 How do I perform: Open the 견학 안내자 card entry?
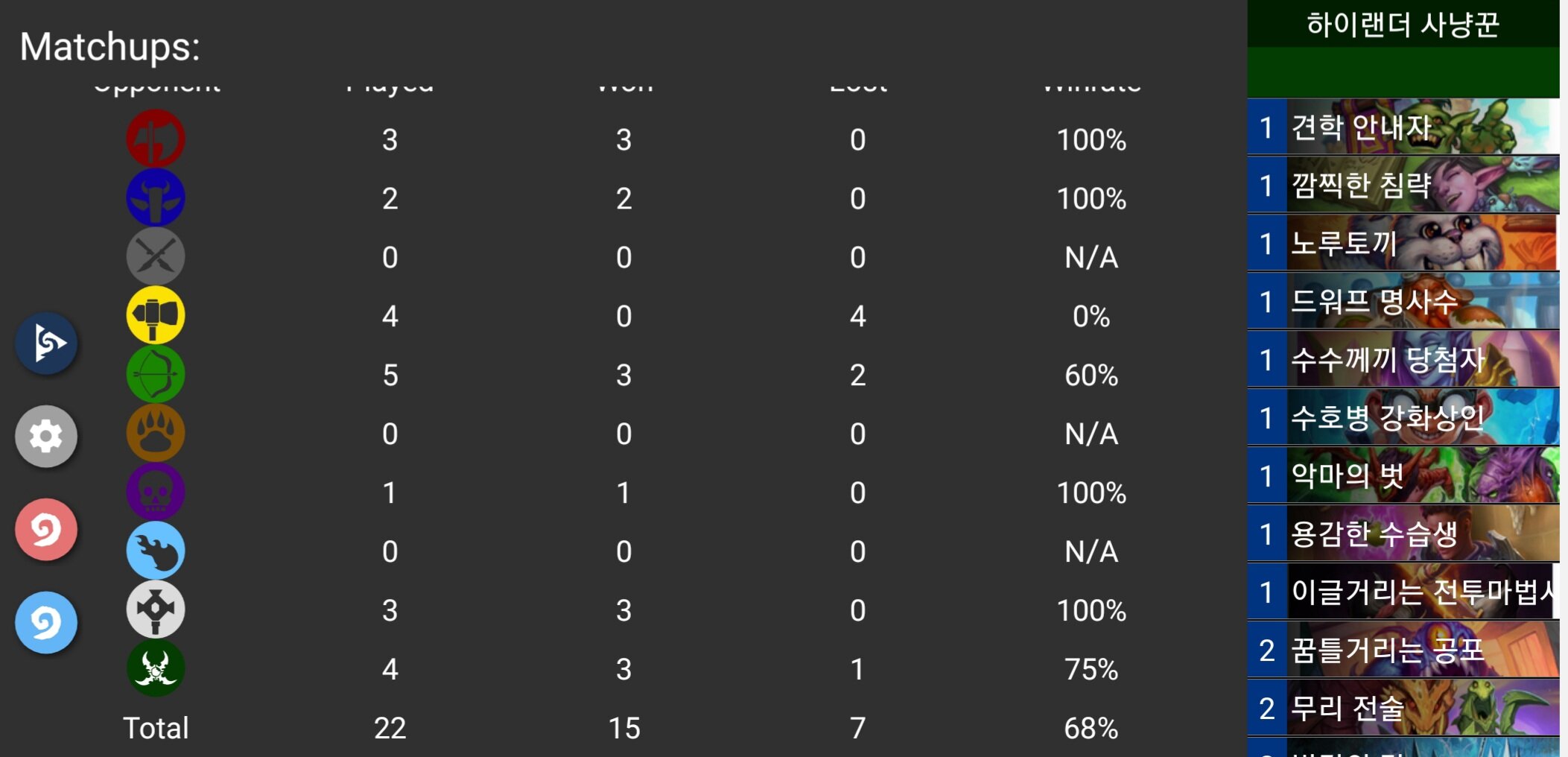(1403, 127)
